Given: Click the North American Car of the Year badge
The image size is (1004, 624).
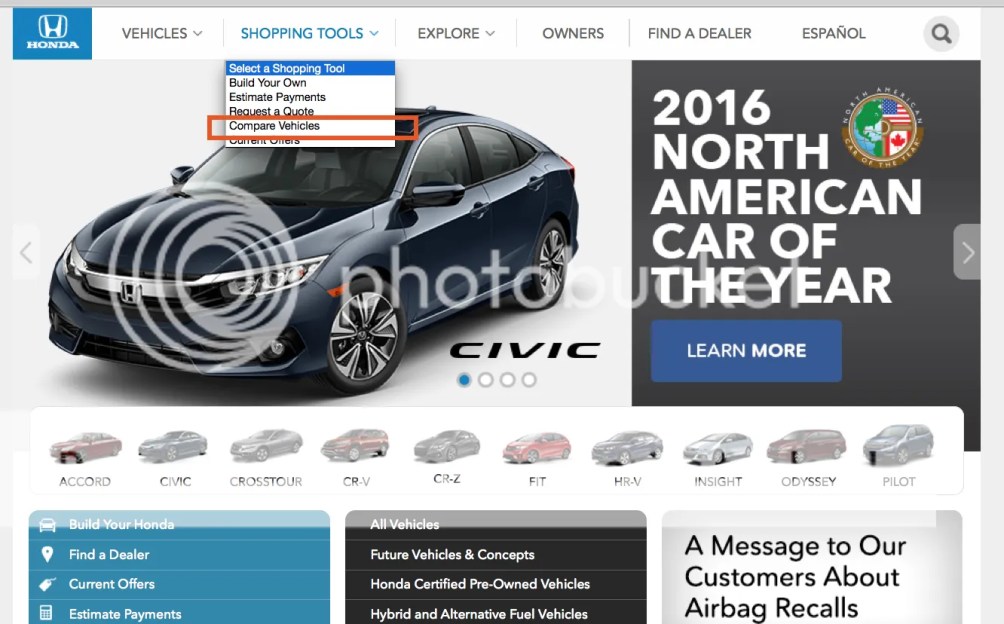Looking at the screenshot, I should tap(882, 128).
